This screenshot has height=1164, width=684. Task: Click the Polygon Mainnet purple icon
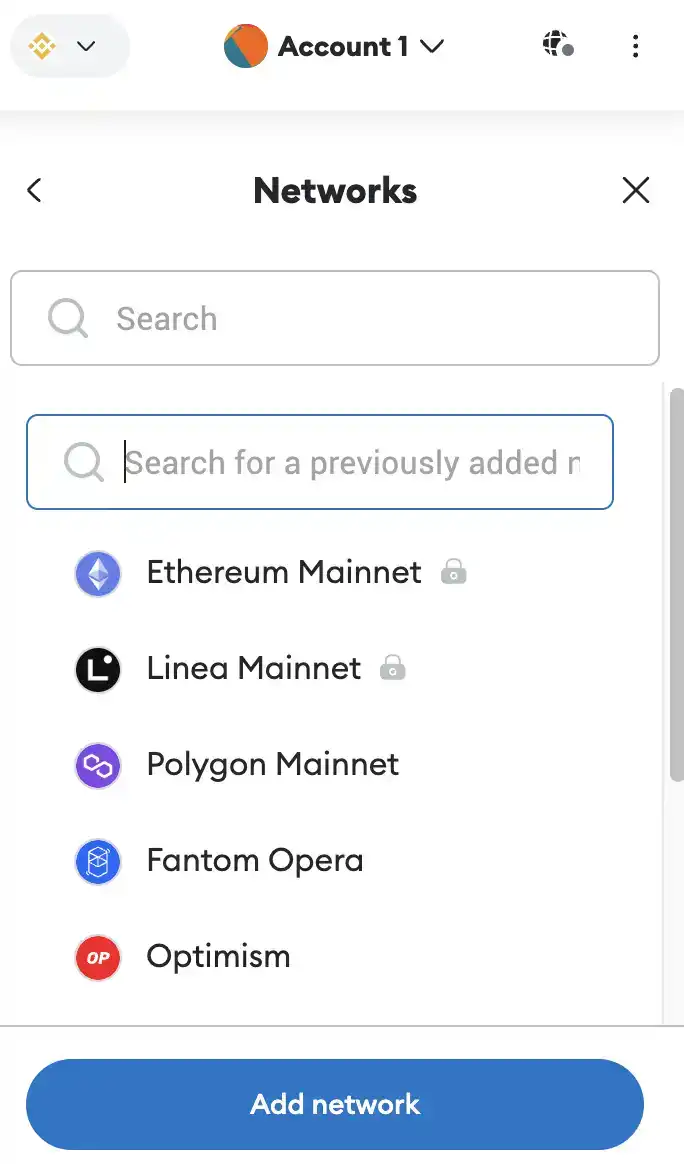98,766
